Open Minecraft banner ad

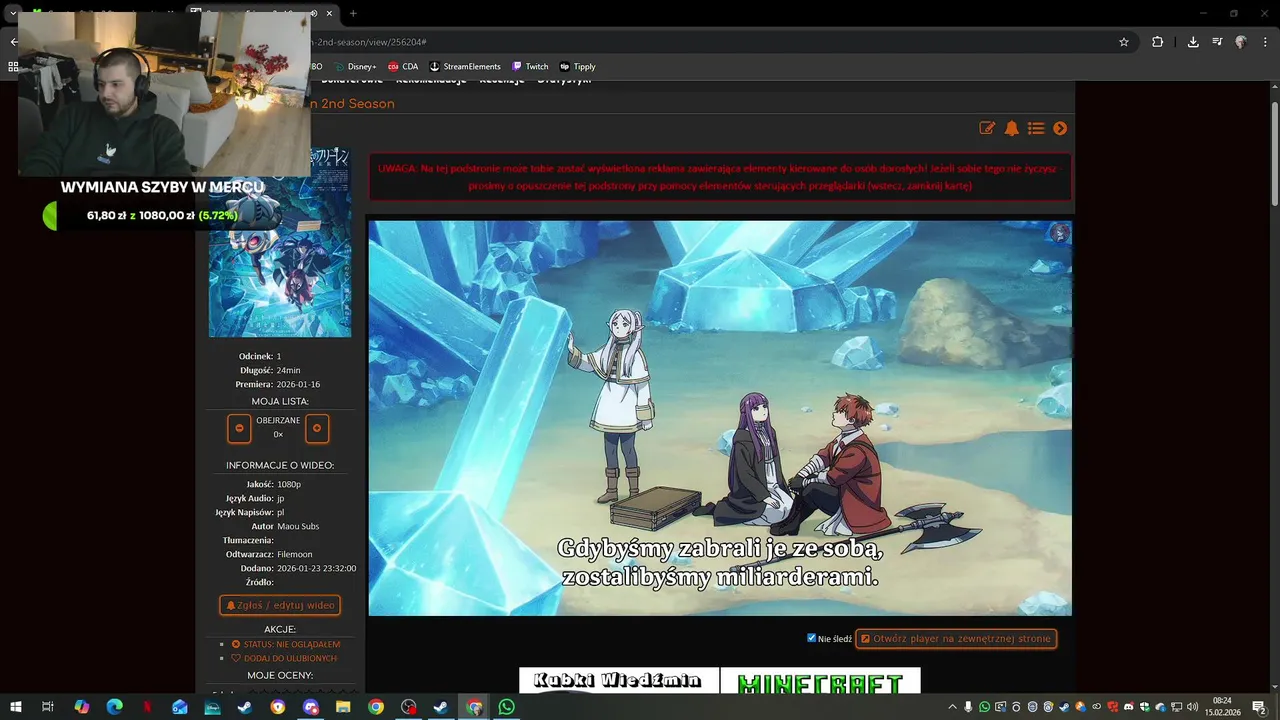click(820, 681)
